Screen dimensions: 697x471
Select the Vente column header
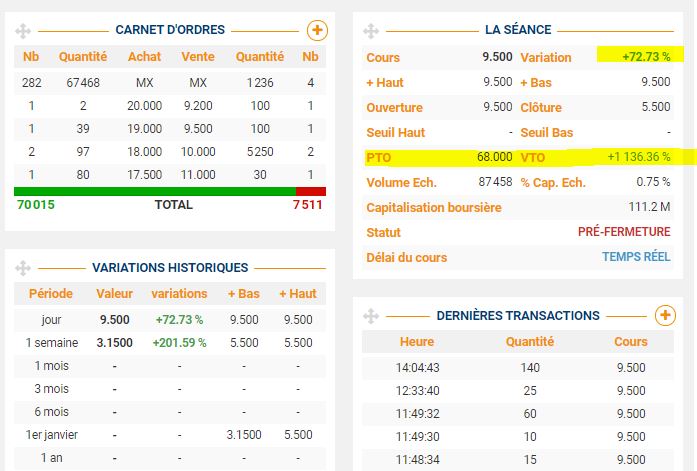(198, 57)
